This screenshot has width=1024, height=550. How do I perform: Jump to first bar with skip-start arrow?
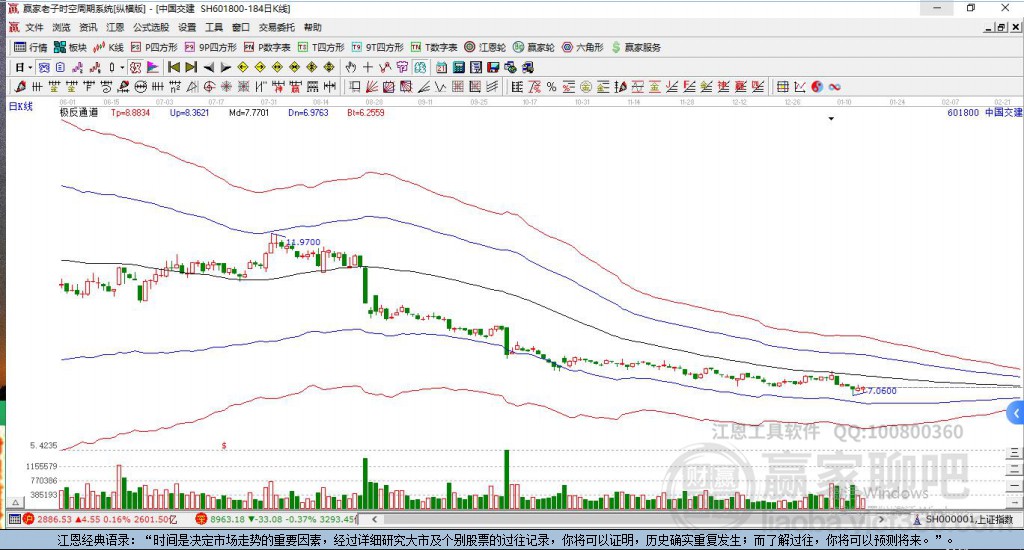[x=174, y=67]
